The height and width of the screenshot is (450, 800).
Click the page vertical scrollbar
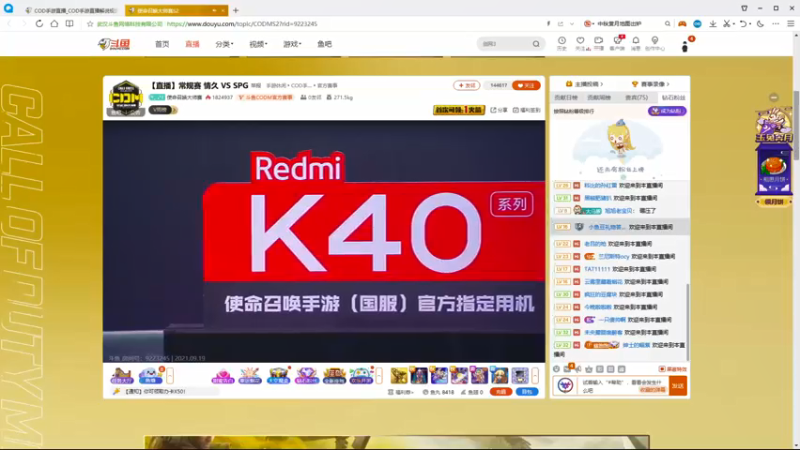coord(796,125)
